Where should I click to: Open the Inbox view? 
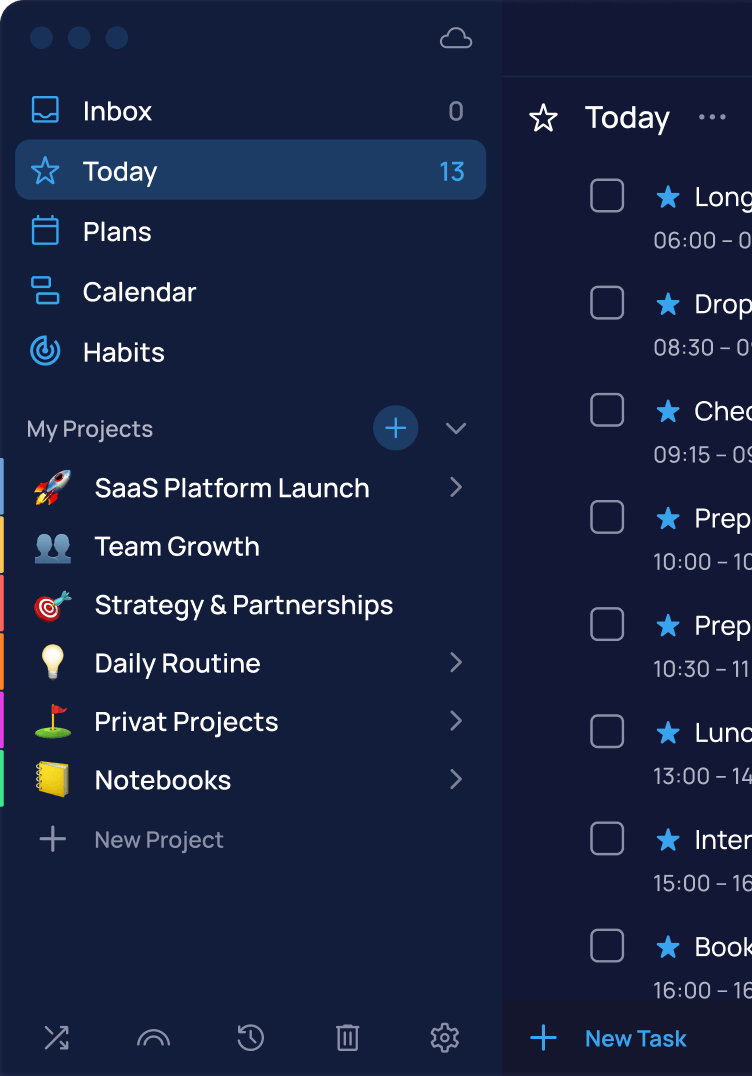click(x=250, y=110)
